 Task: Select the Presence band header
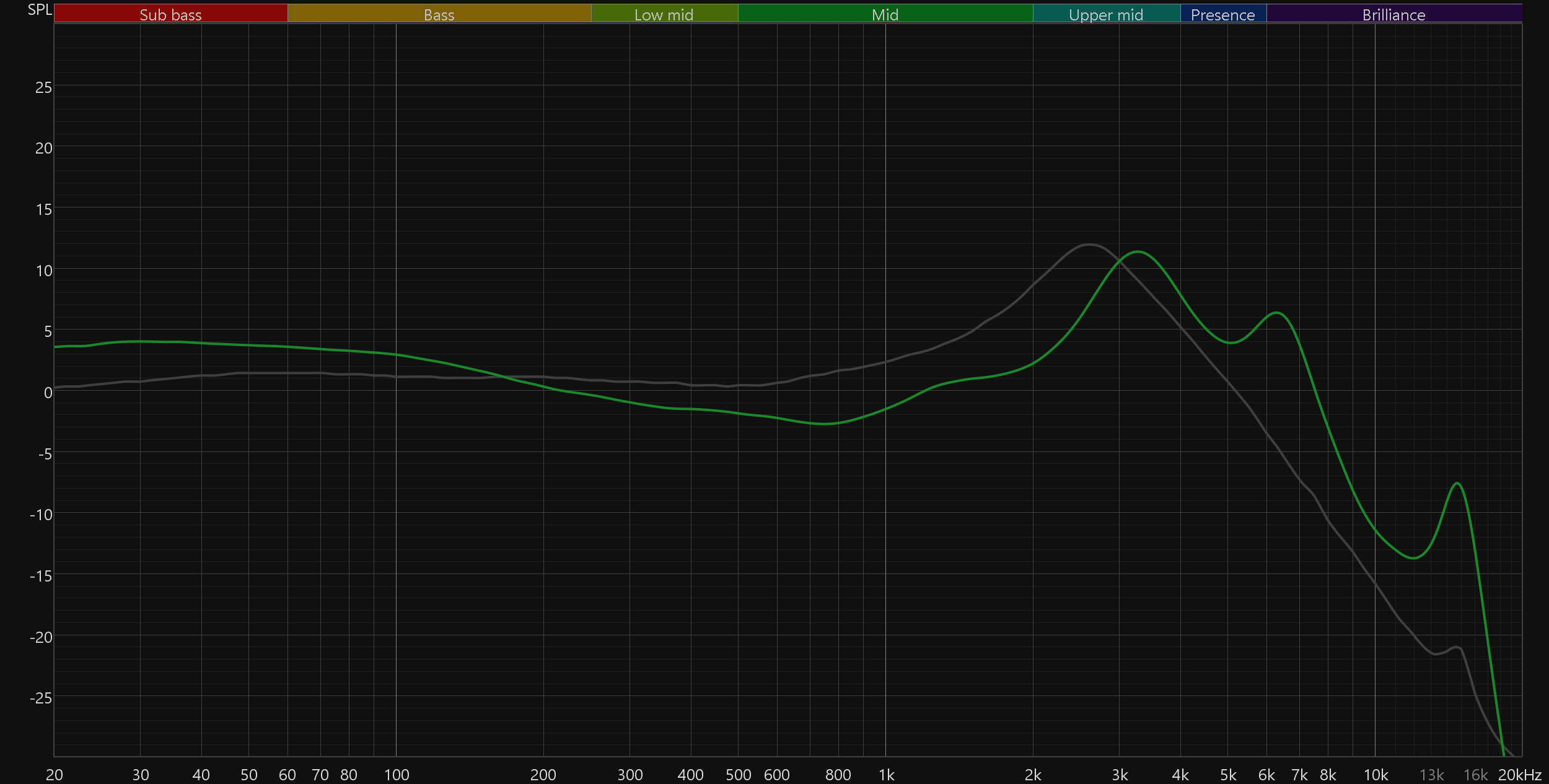[1222, 14]
